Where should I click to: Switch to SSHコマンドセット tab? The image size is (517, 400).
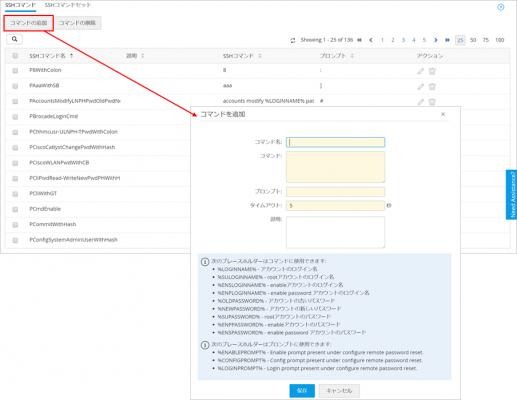tap(67, 5)
